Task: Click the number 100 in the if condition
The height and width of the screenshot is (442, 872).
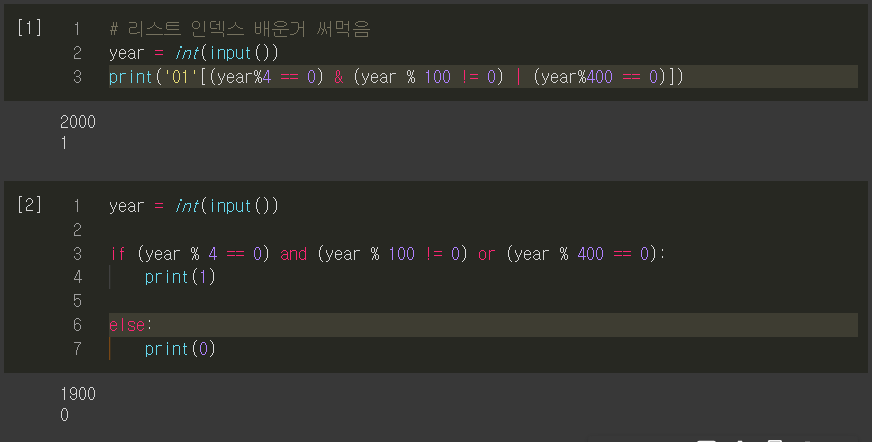Action: (x=402, y=254)
